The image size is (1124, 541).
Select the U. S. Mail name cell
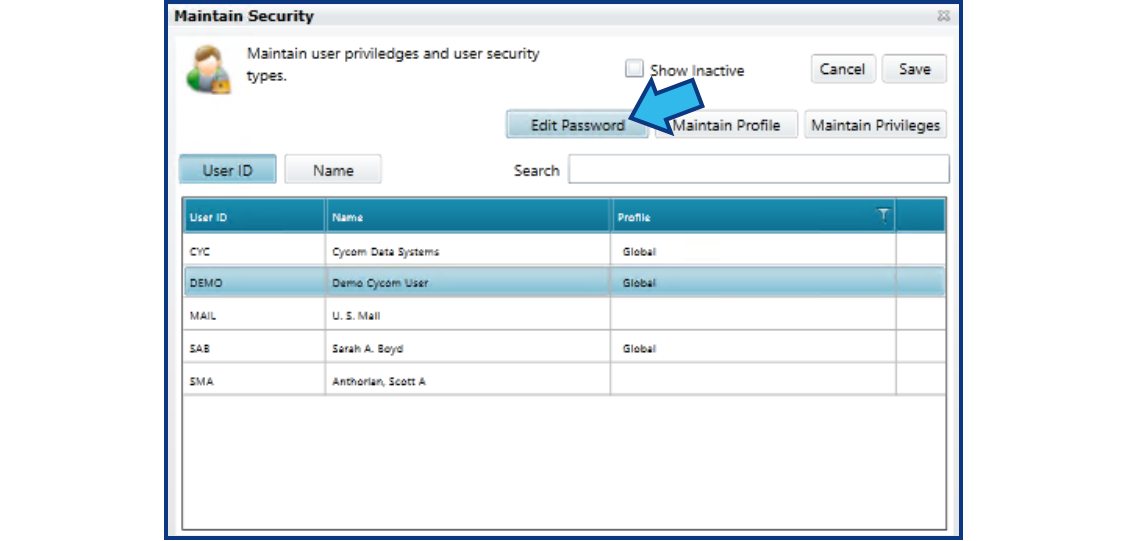[x=469, y=315]
